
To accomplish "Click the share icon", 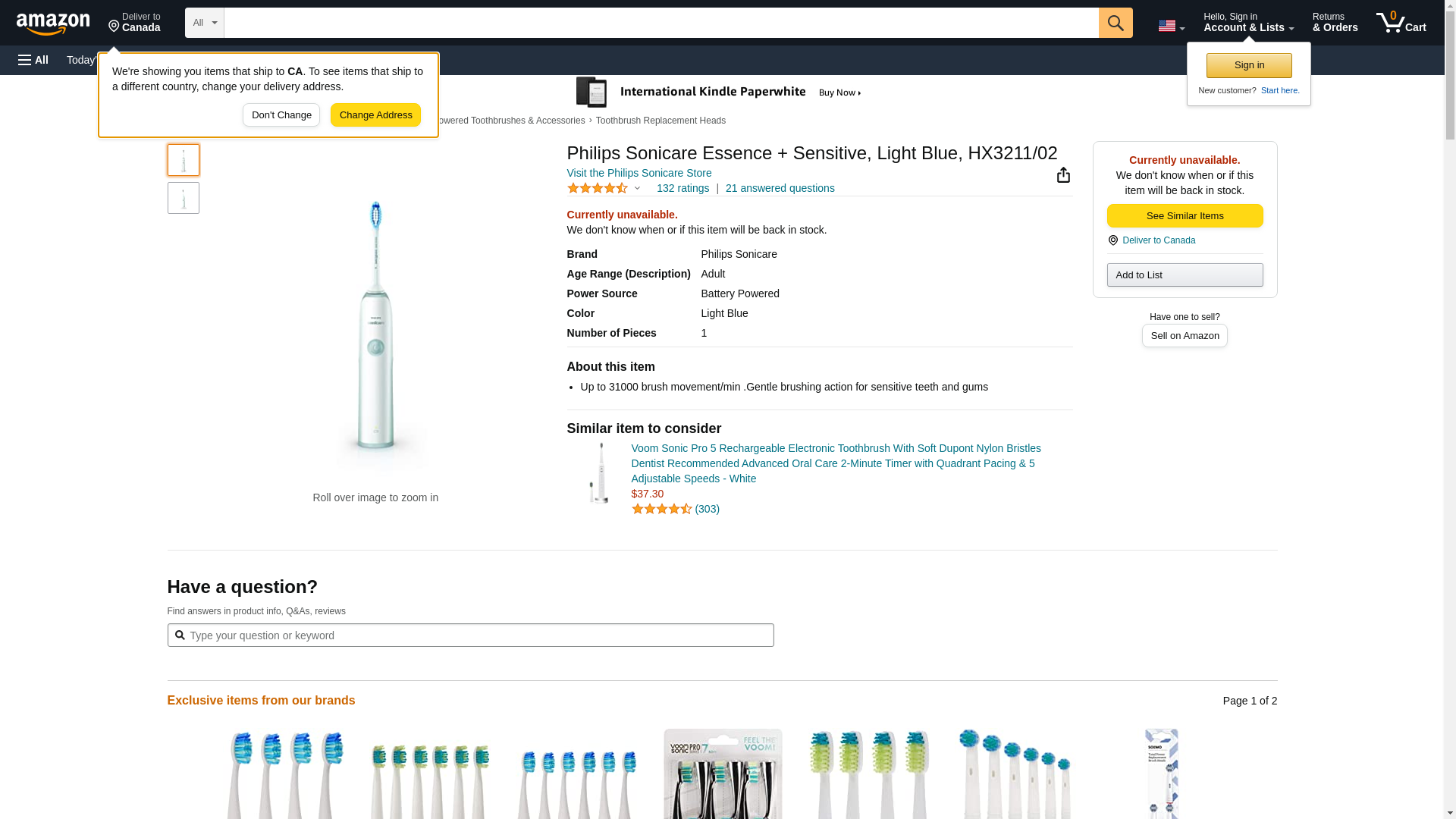I will tap(1063, 175).
